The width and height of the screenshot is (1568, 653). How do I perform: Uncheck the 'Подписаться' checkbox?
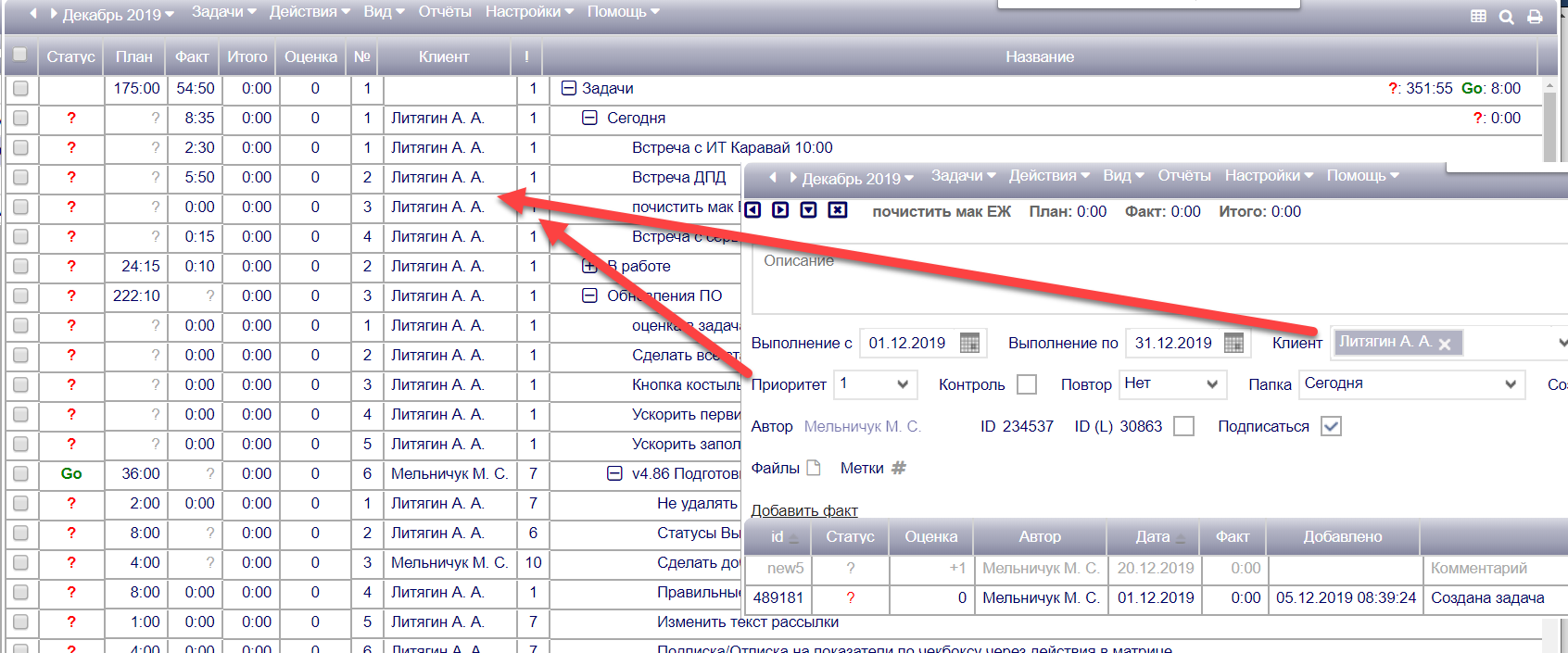tap(1331, 426)
